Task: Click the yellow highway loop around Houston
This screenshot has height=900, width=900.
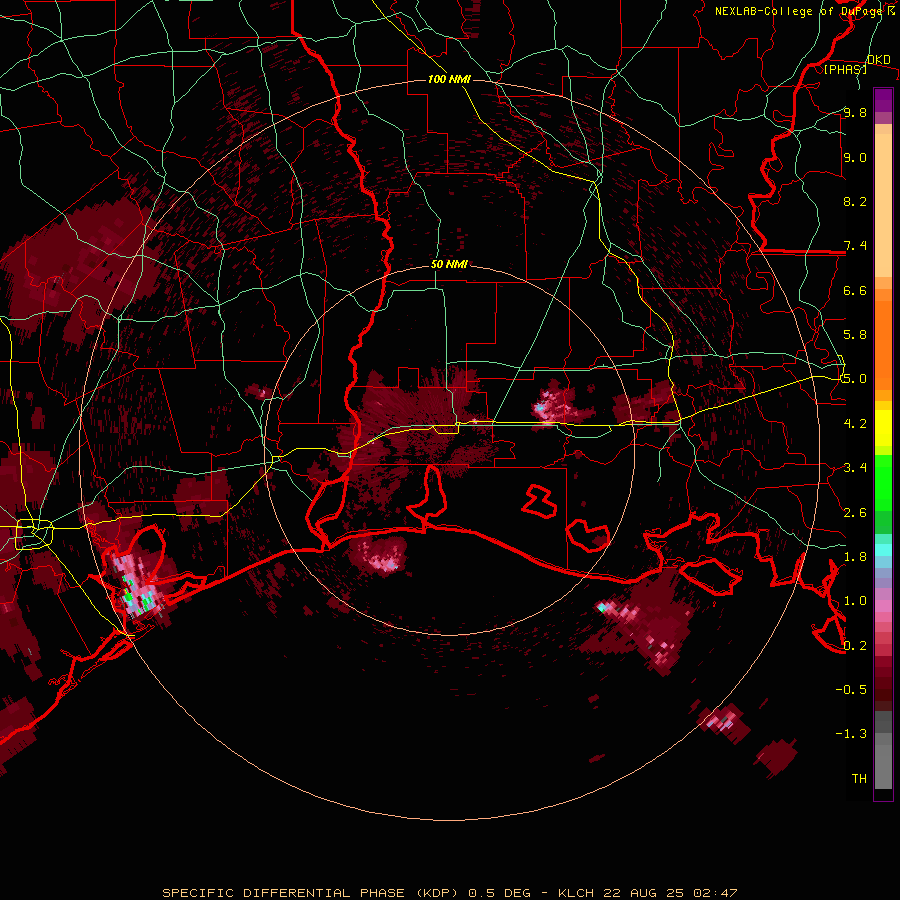Action: coord(34,534)
